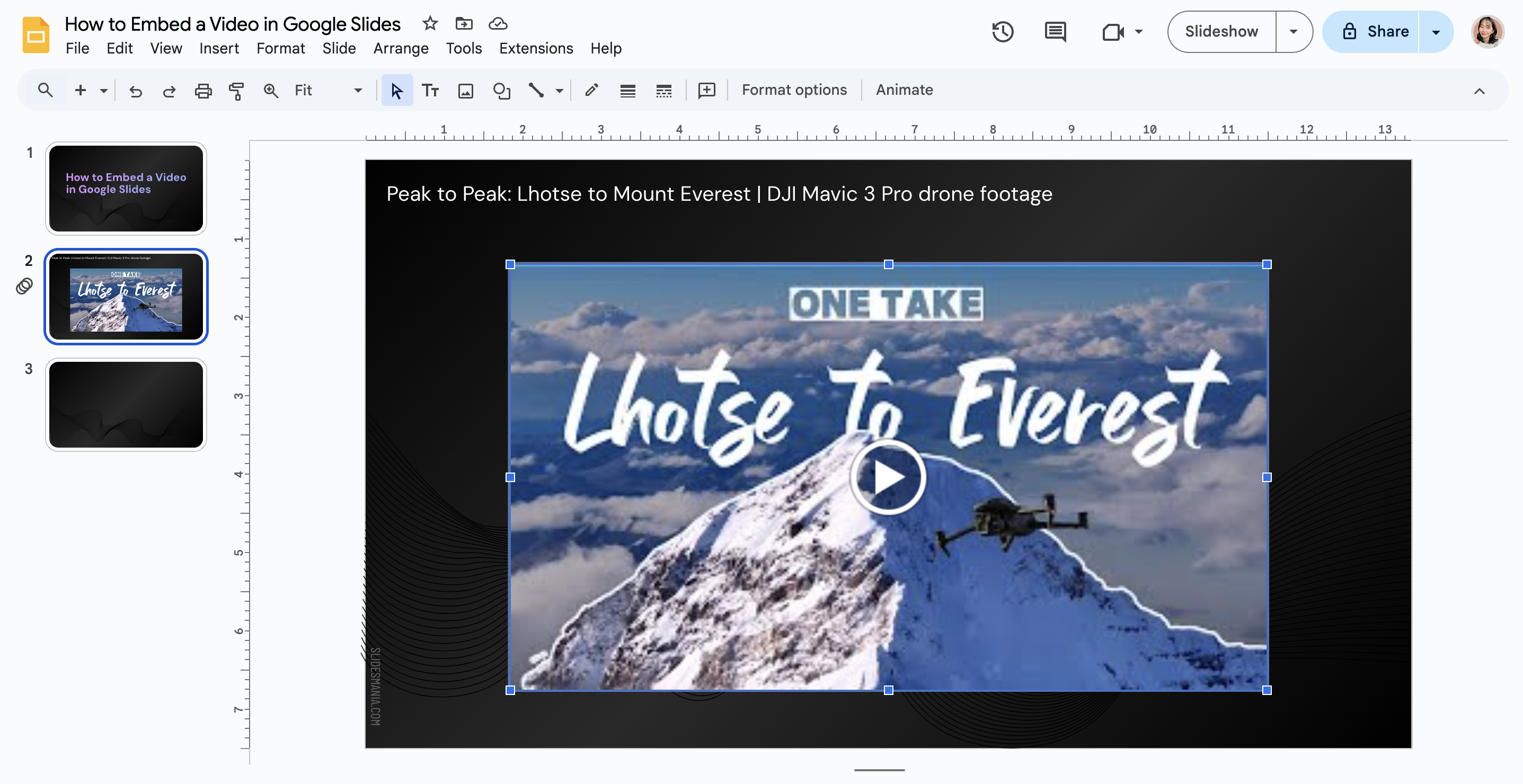Open the Slide menu

(339, 48)
